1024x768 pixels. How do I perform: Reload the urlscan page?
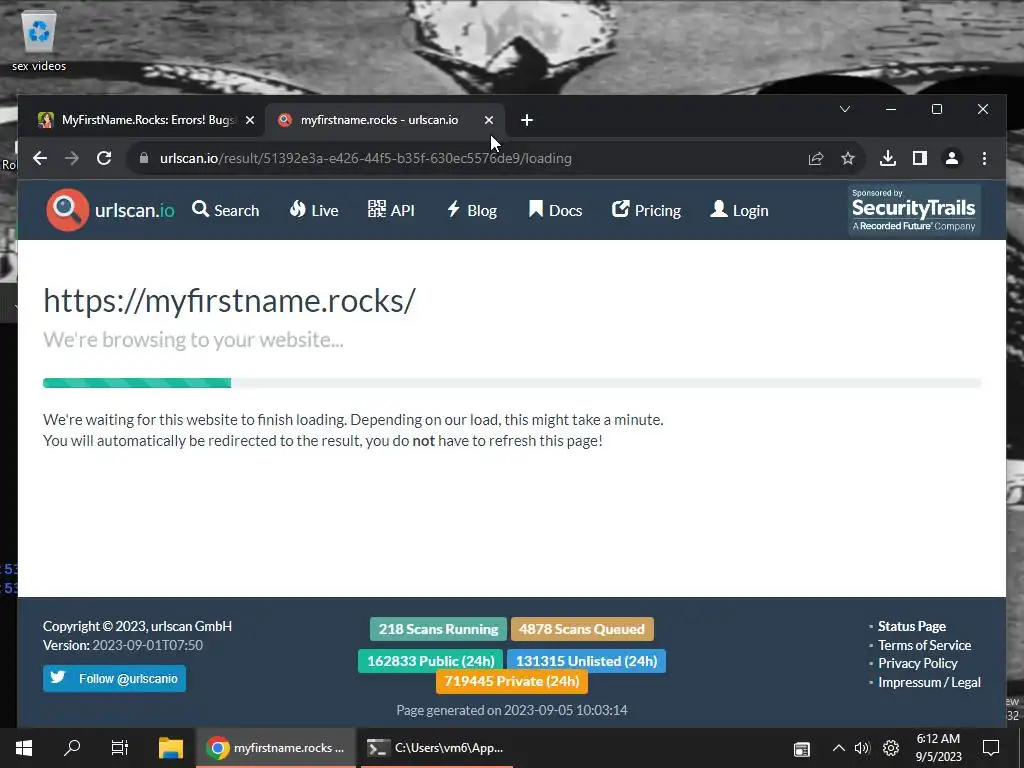(x=104, y=158)
